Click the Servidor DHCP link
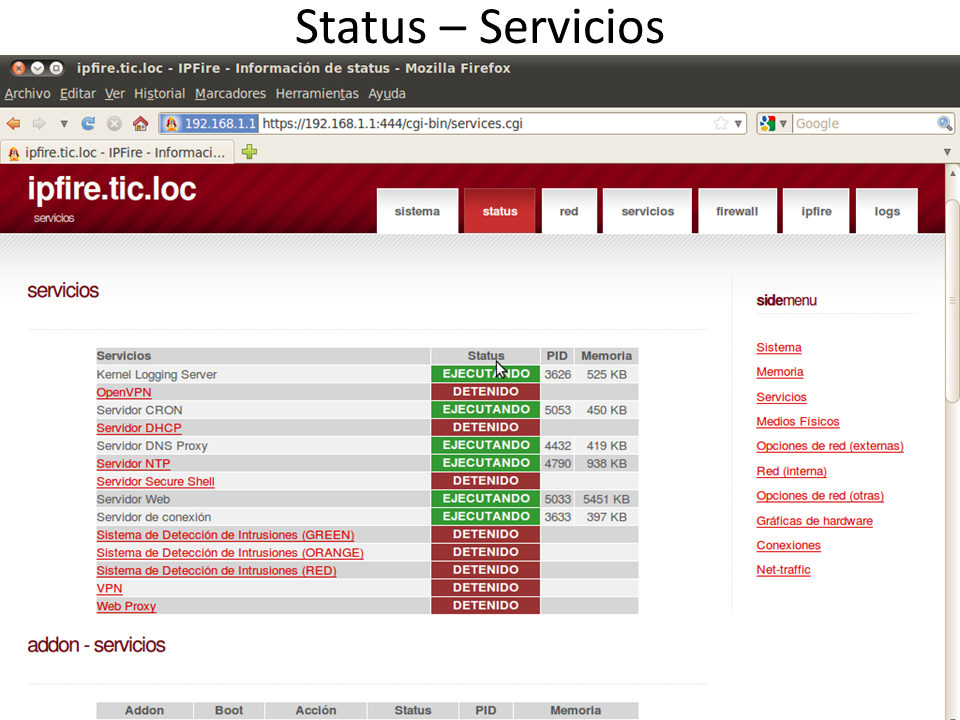The width and height of the screenshot is (960, 720). [x=139, y=428]
